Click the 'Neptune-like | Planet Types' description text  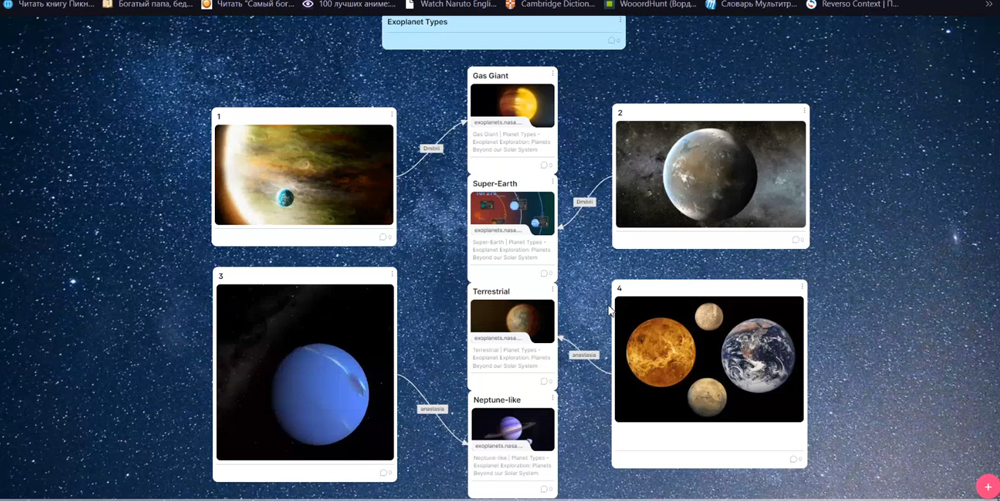[512, 465]
